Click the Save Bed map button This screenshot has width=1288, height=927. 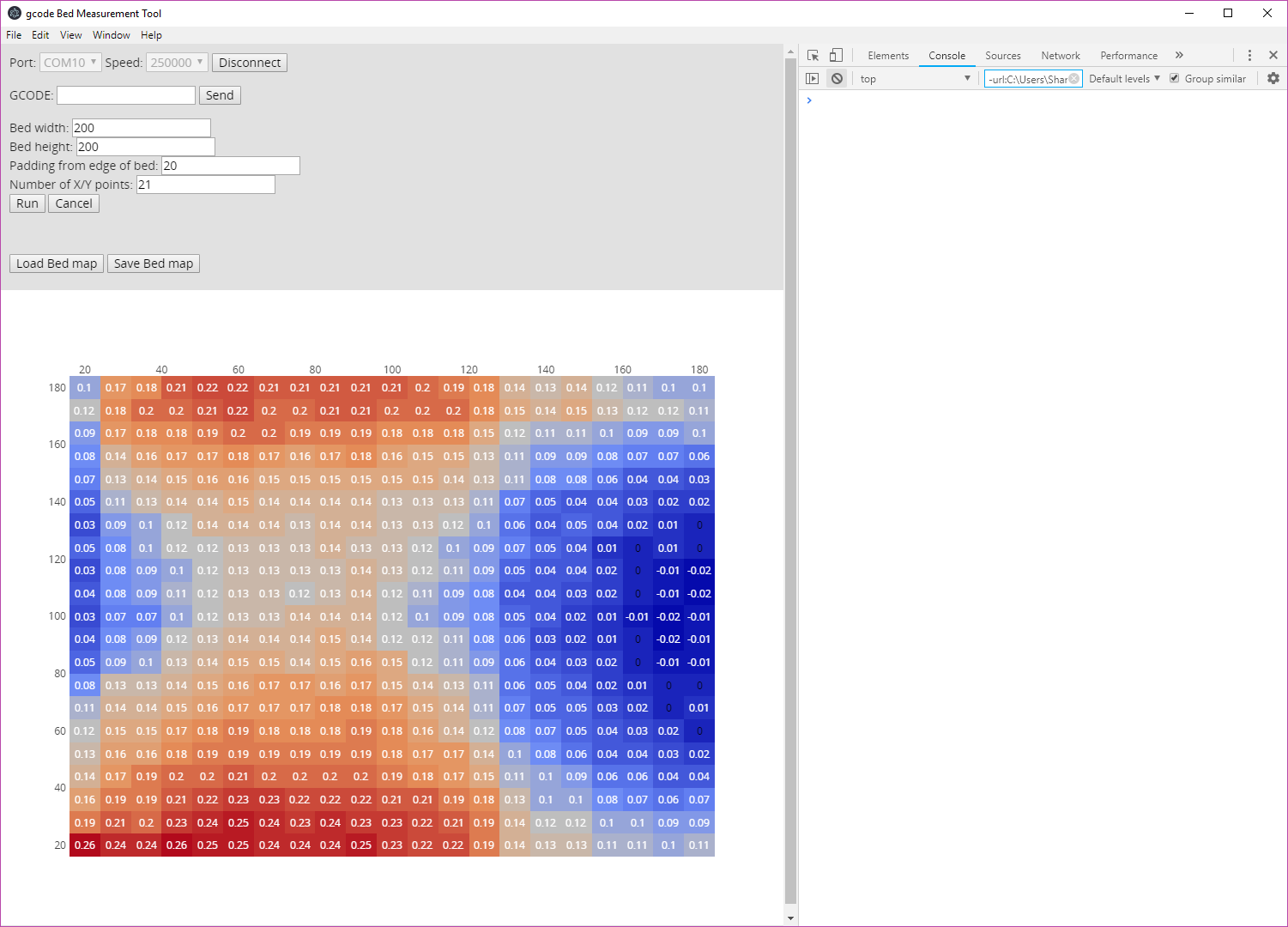(x=154, y=264)
